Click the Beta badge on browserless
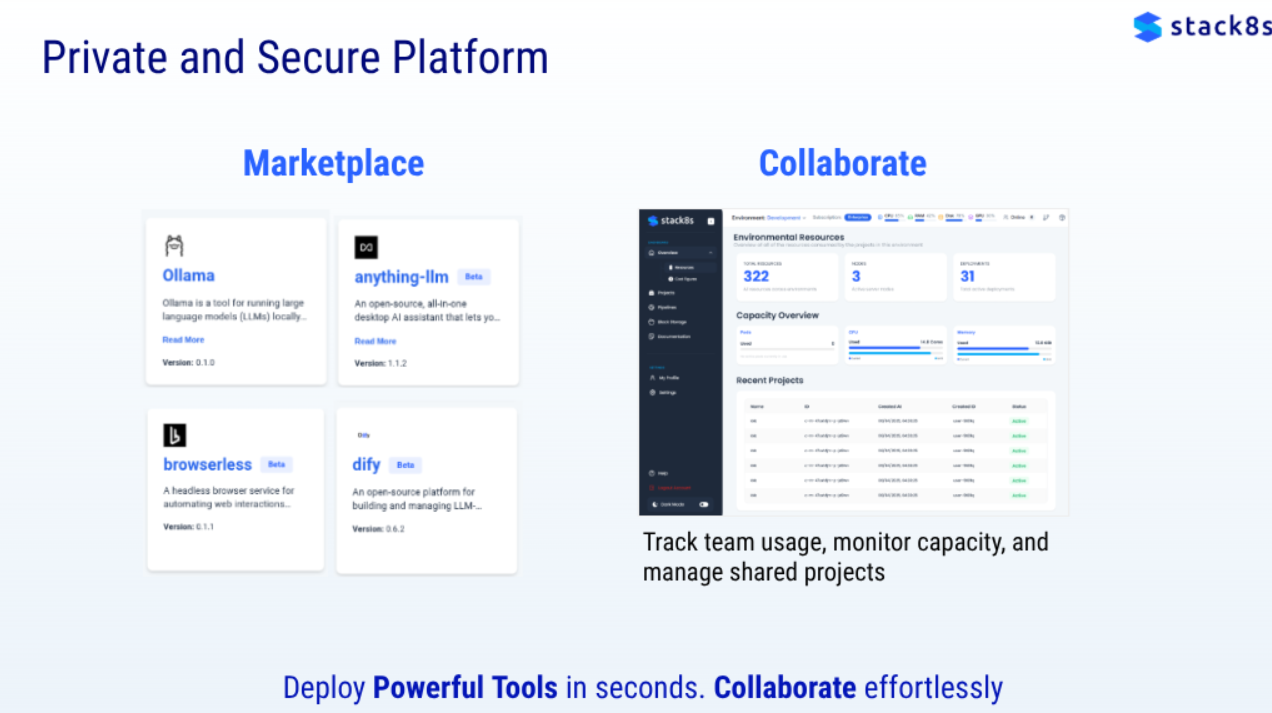 [x=276, y=465]
